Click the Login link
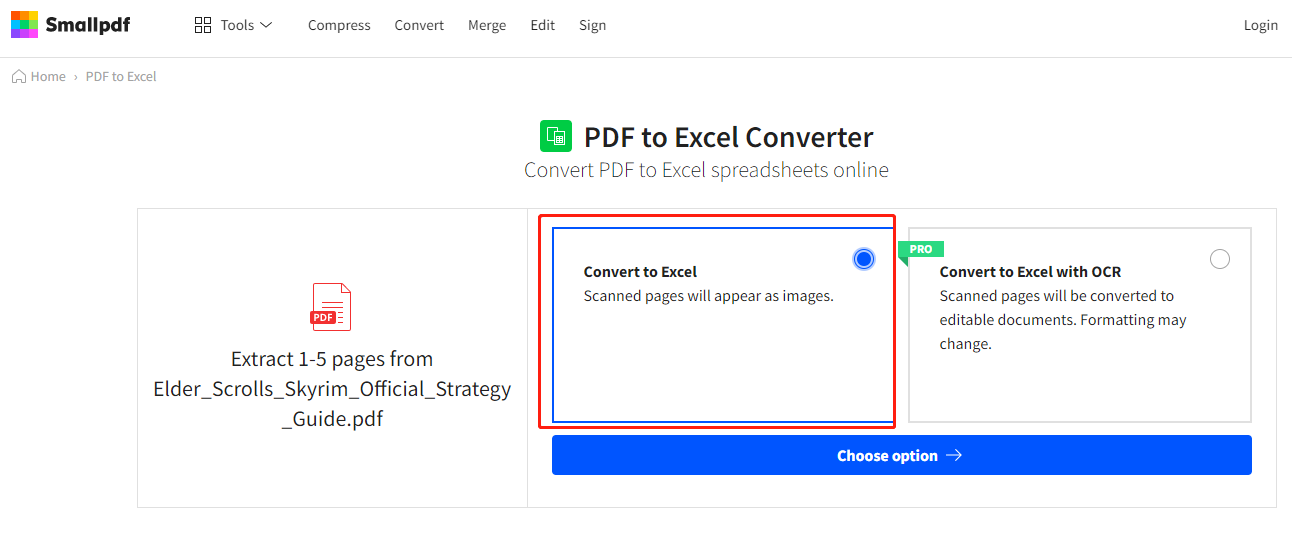This screenshot has height=534, width=1292. point(1261,25)
